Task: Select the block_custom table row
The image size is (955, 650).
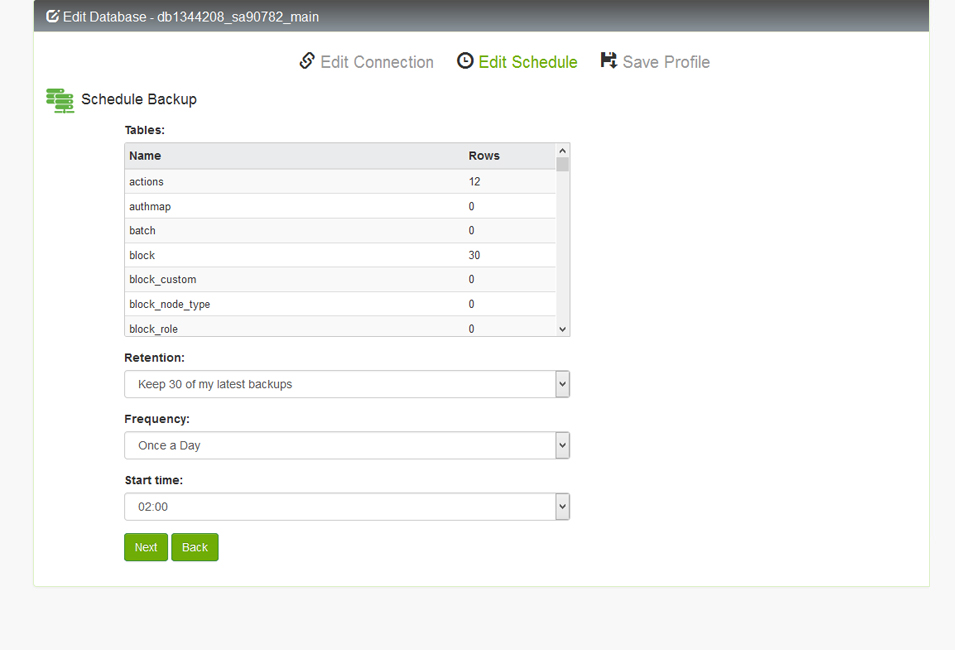Action: [x=340, y=280]
